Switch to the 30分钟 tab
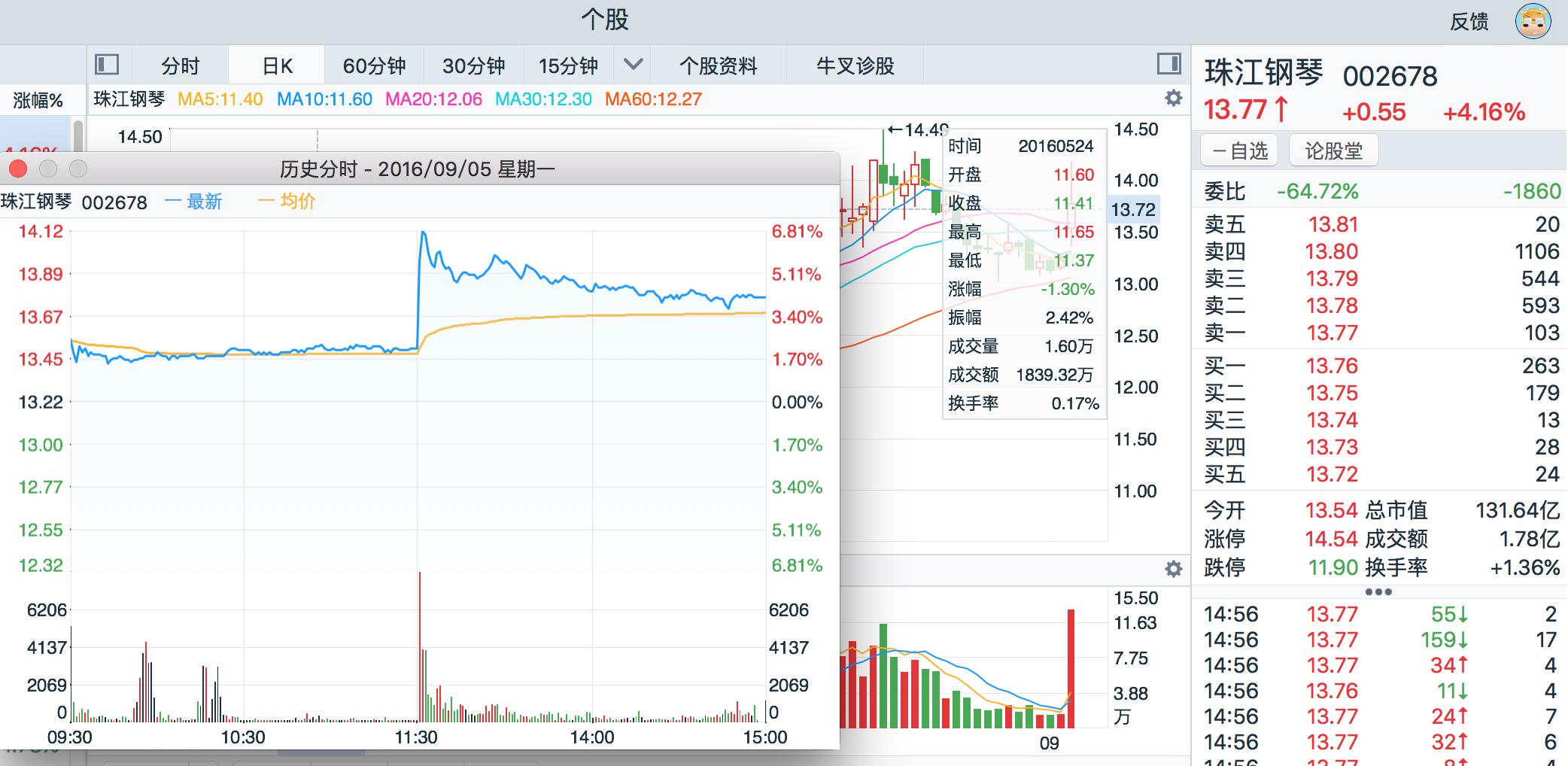The width and height of the screenshot is (1568, 766). [473, 65]
